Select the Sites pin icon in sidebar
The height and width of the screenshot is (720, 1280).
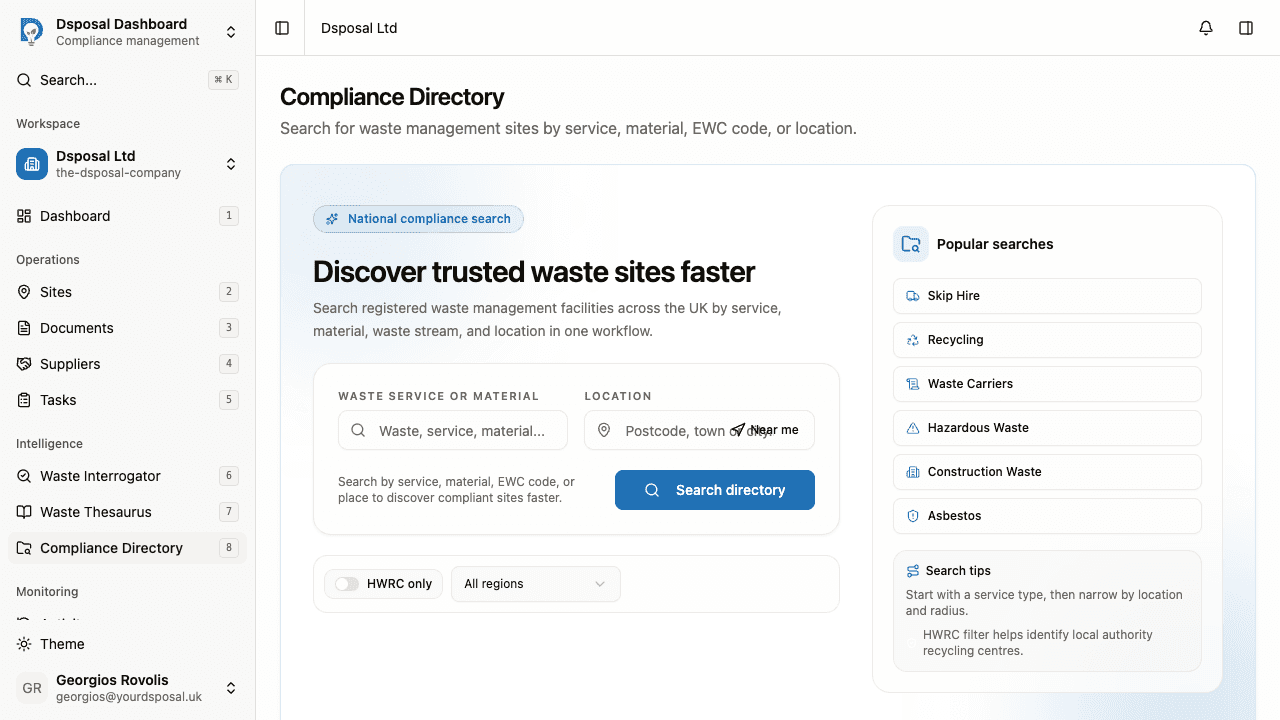coord(23,291)
